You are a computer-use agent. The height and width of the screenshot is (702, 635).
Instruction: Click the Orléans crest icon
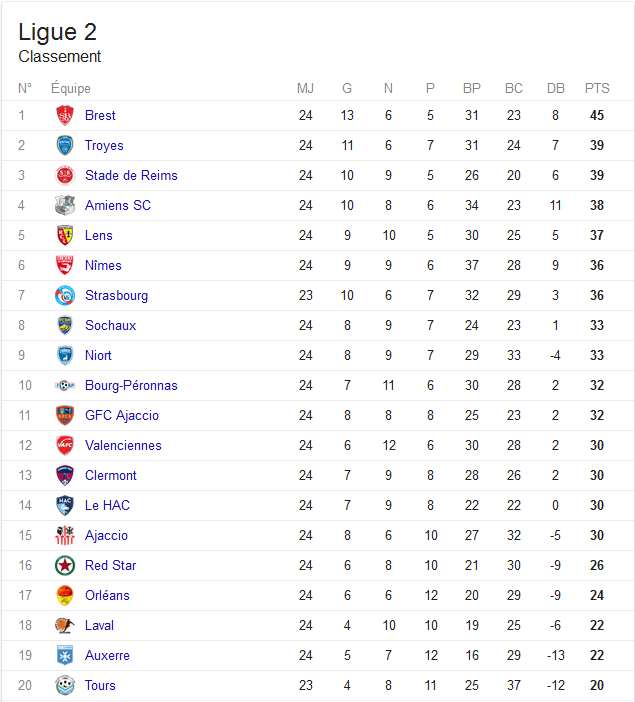point(65,595)
